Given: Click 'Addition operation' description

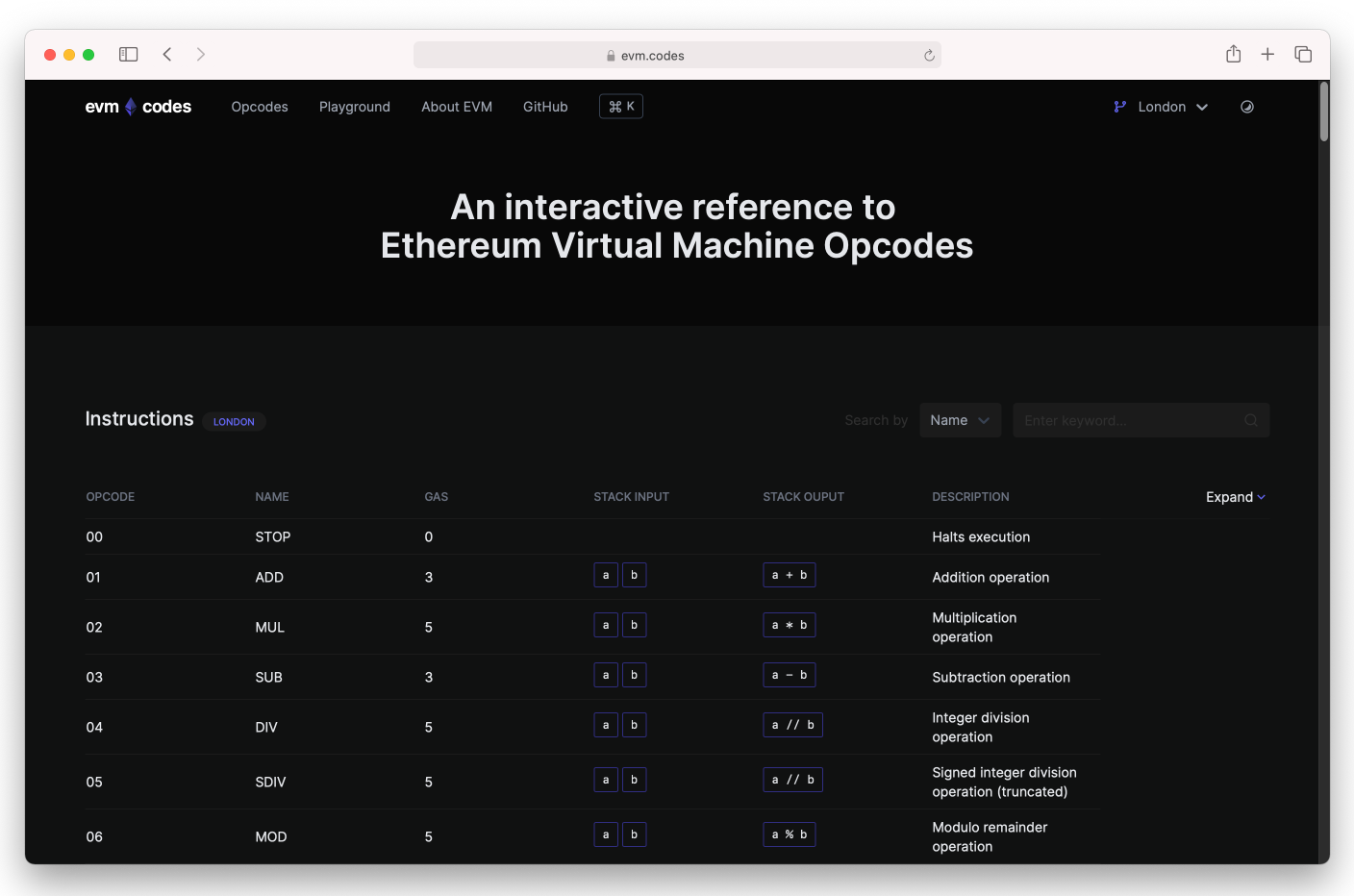Looking at the screenshot, I should tap(990, 577).
